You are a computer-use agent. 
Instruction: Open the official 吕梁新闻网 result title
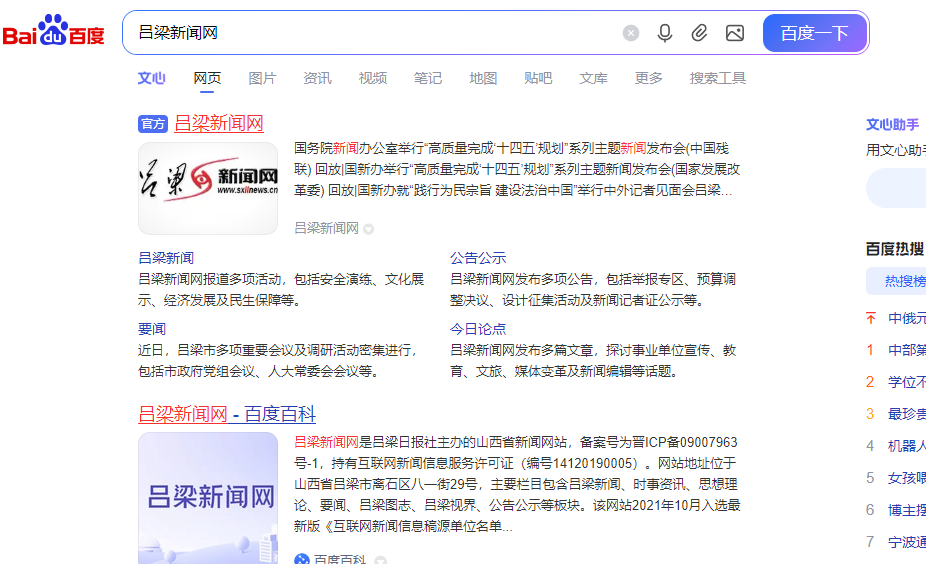(219, 123)
